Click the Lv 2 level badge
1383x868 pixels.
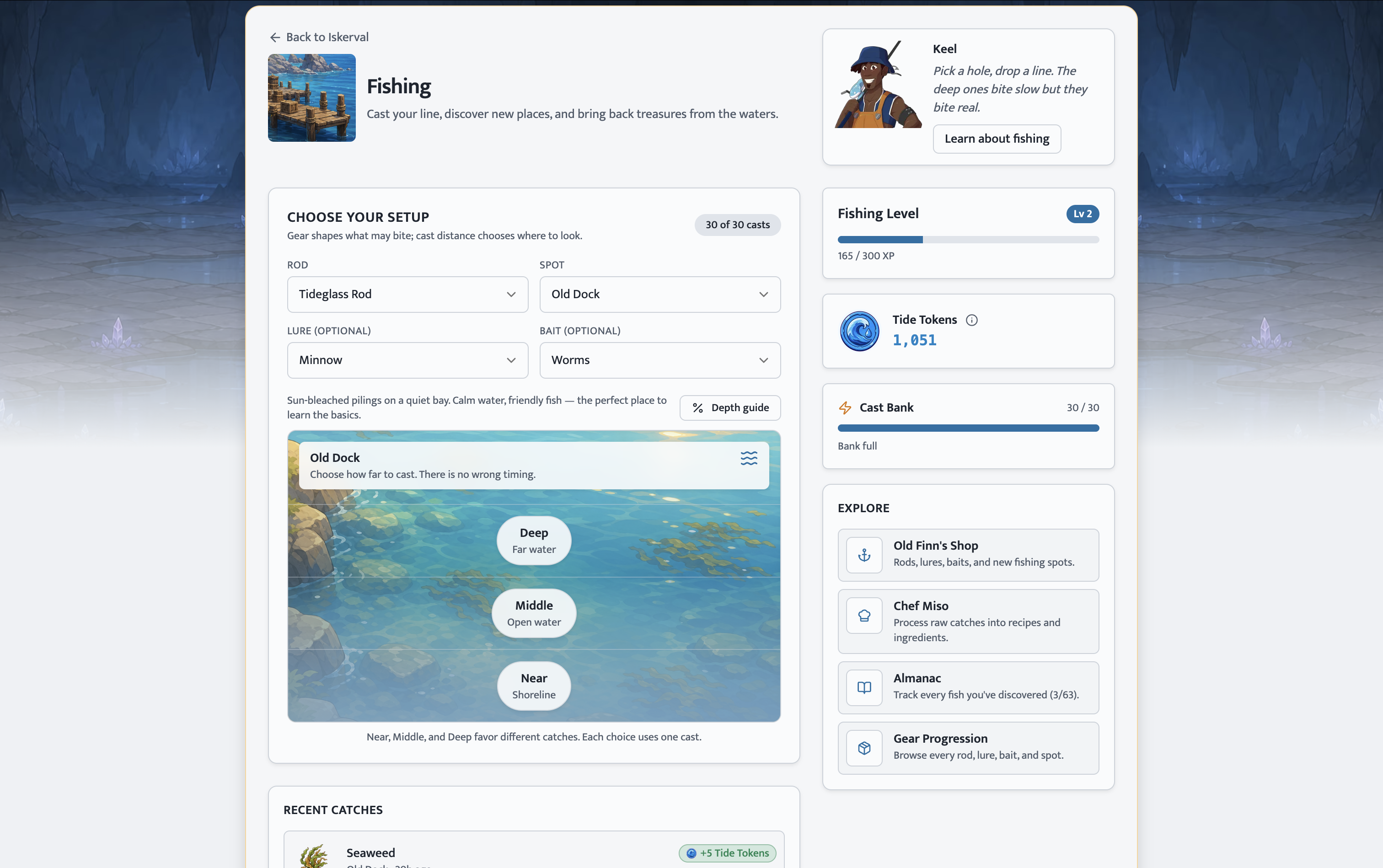click(x=1082, y=214)
